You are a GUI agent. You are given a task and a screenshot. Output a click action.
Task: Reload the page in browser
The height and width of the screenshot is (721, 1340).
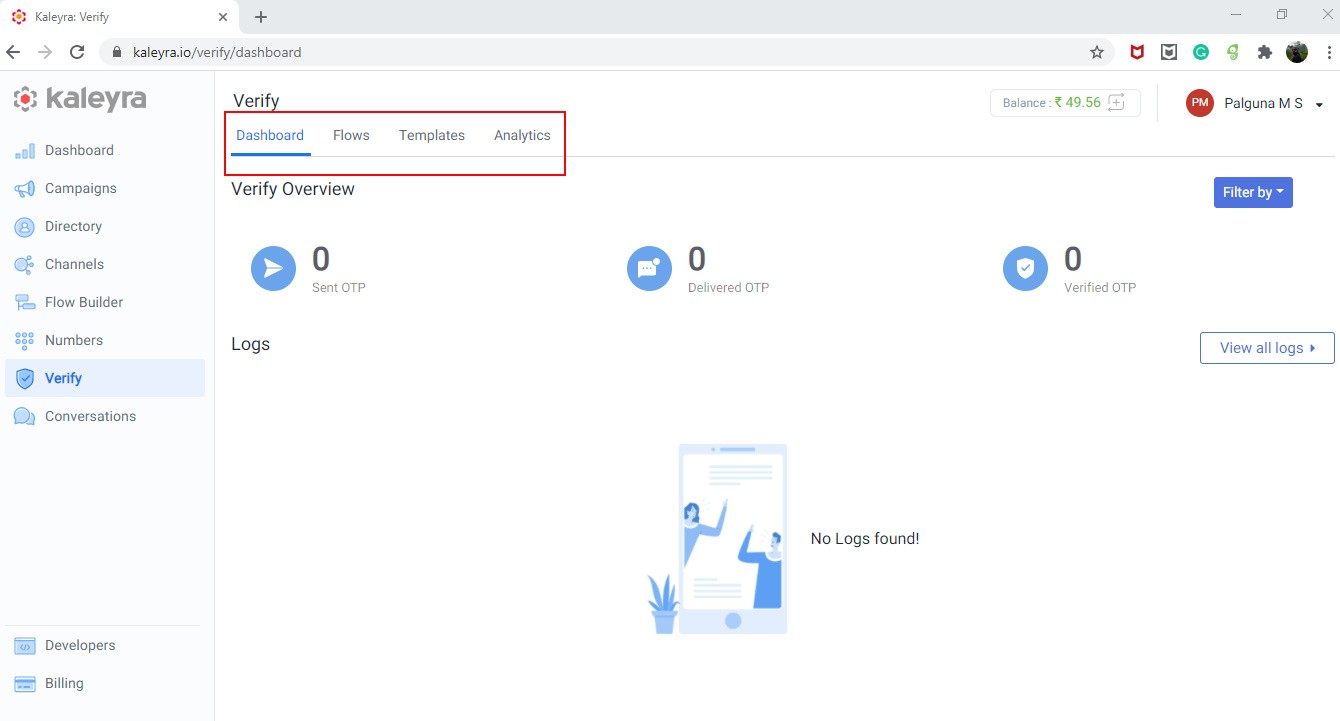tap(77, 52)
